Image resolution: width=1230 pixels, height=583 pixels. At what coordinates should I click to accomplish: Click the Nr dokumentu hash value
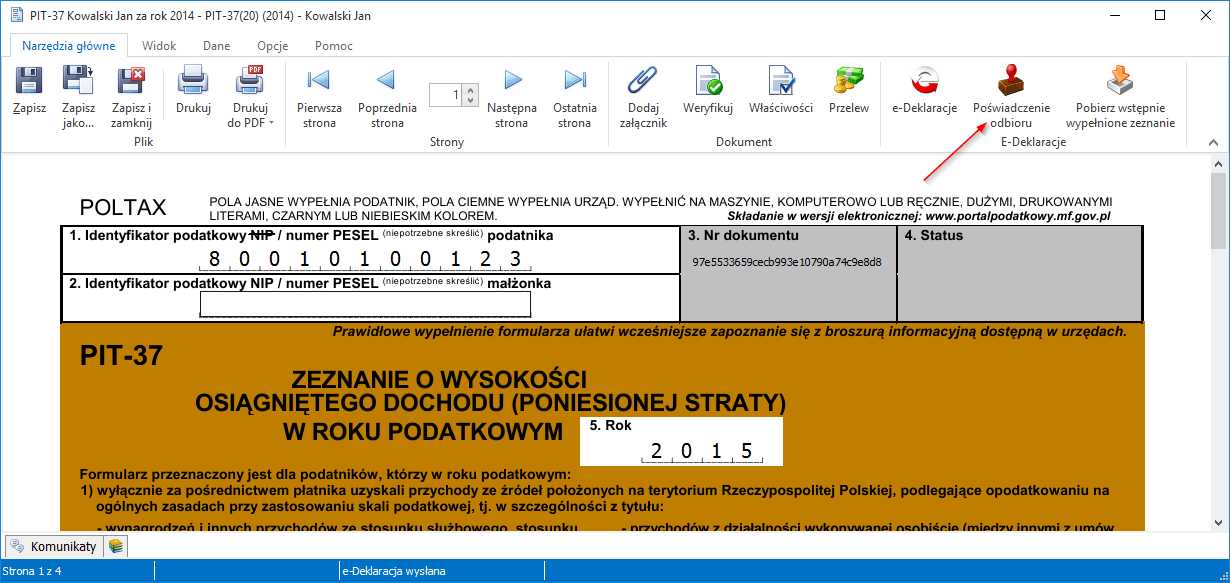[787, 262]
